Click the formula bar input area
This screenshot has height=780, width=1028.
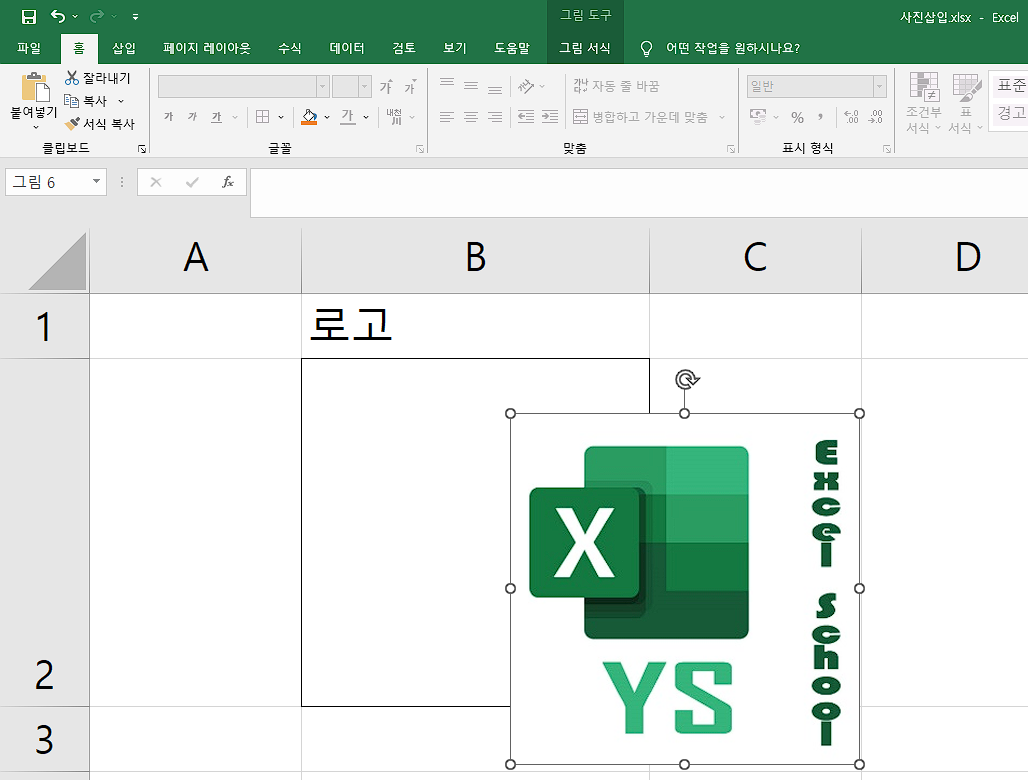pos(639,193)
